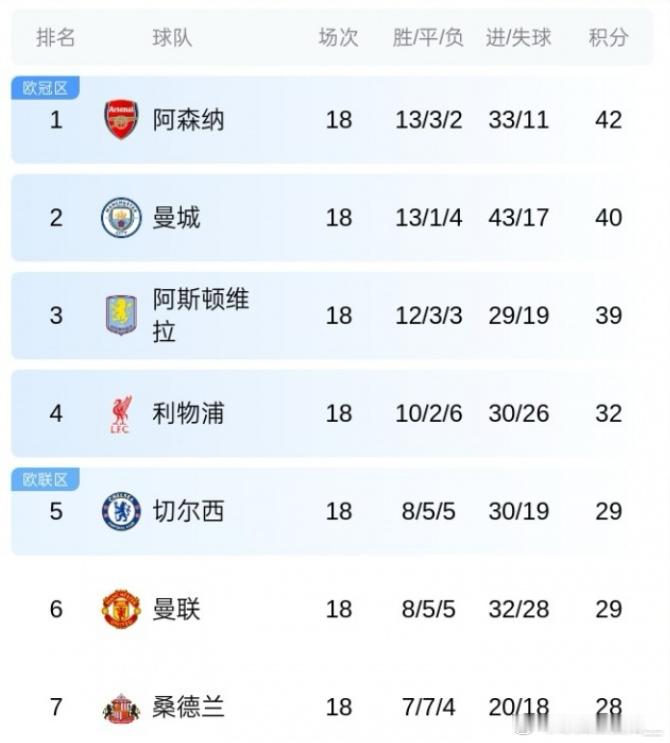Screen dimensions: 670x743
Task: Click the 场次 column header
Action: [x=338, y=37]
